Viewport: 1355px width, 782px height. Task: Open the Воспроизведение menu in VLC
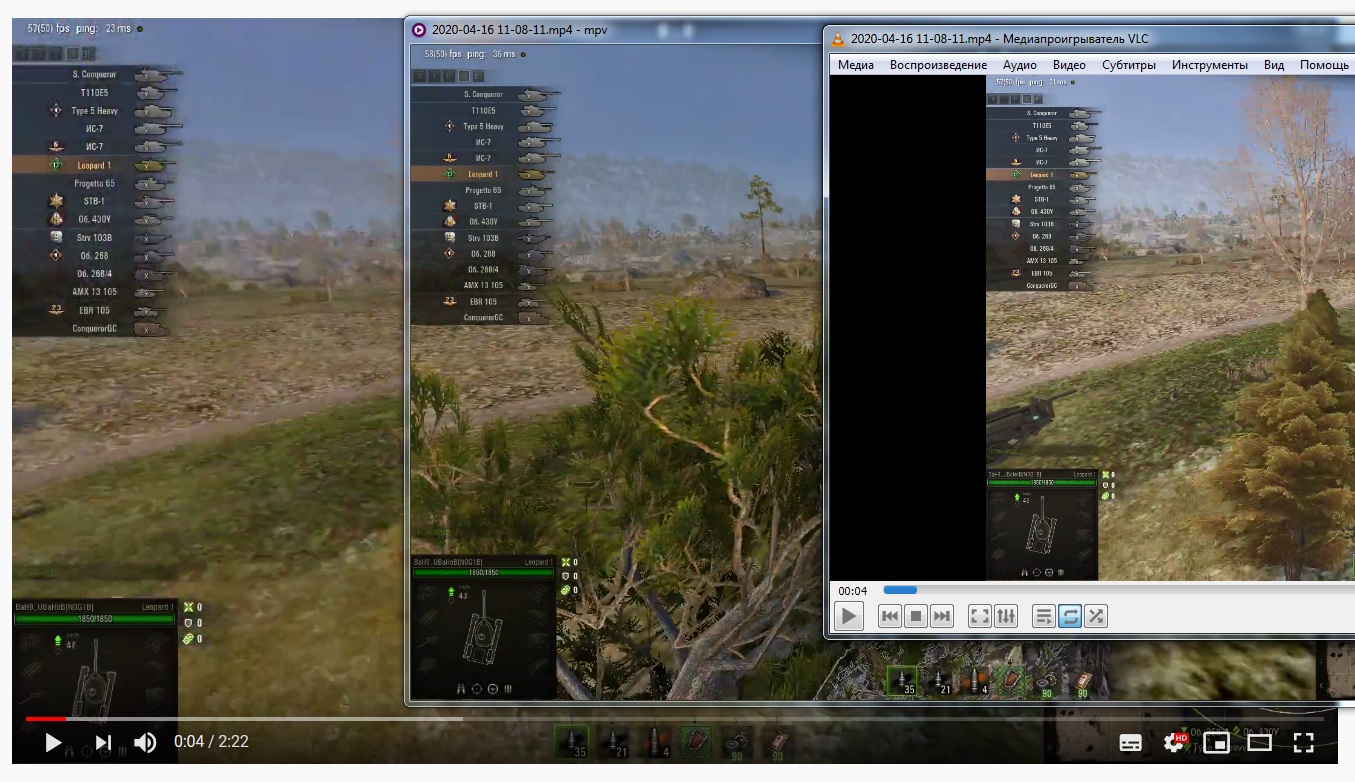point(938,65)
